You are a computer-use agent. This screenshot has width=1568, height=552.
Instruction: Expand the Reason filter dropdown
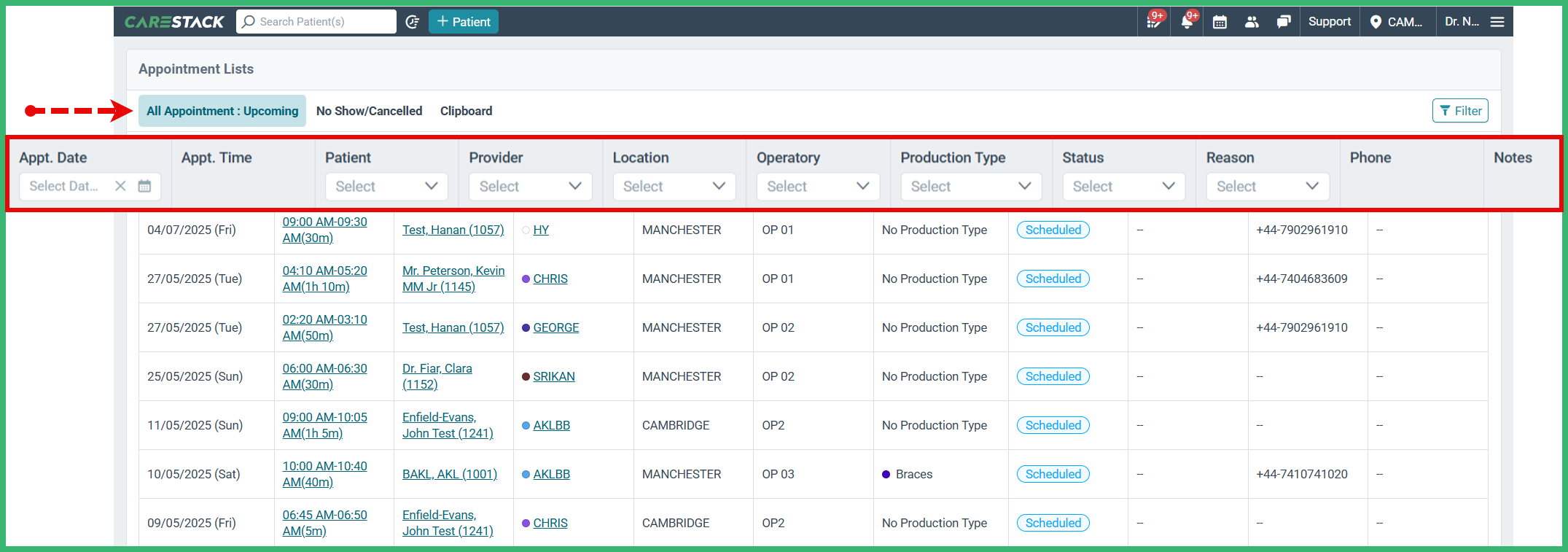1268,186
